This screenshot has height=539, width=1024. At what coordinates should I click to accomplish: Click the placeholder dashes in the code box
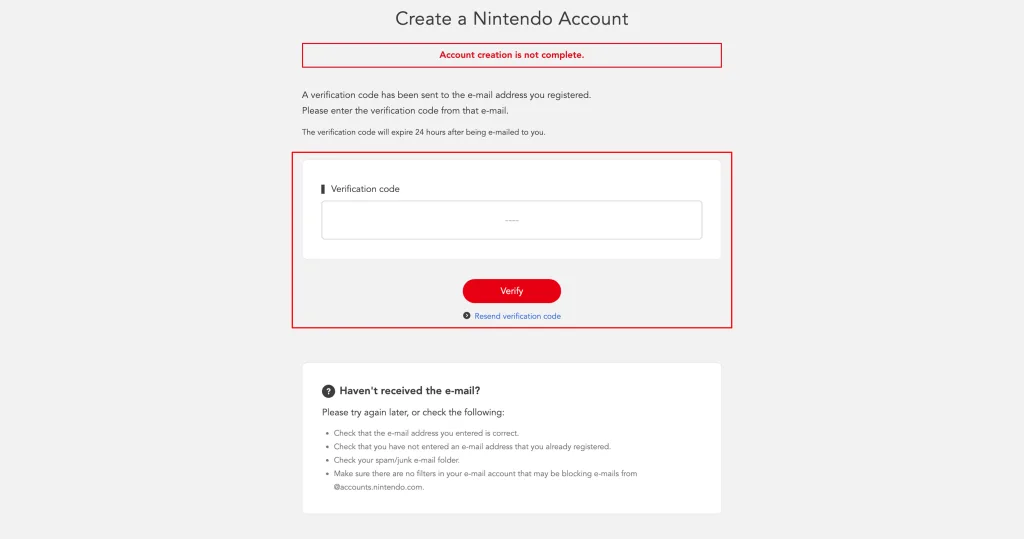(511, 220)
